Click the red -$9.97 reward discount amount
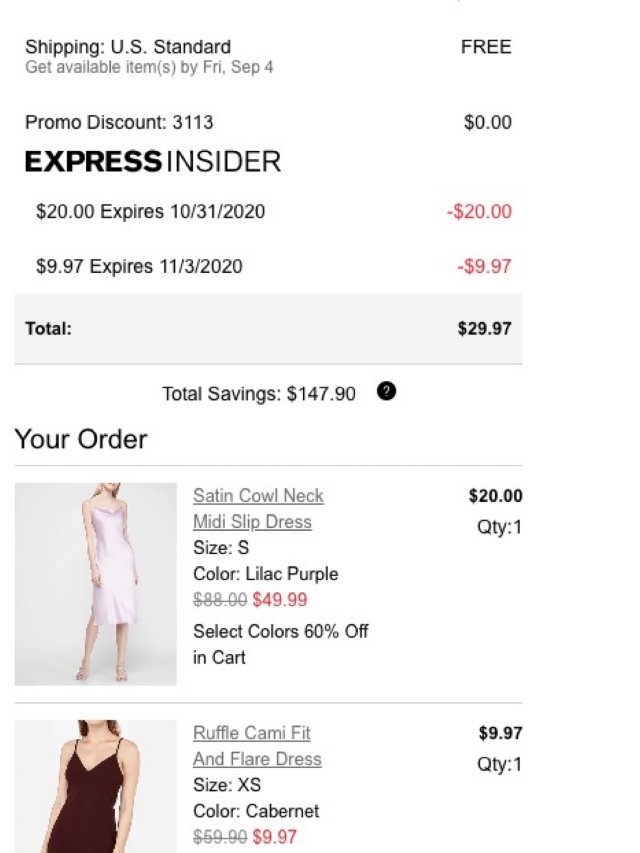The height and width of the screenshot is (853, 640). (x=484, y=267)
